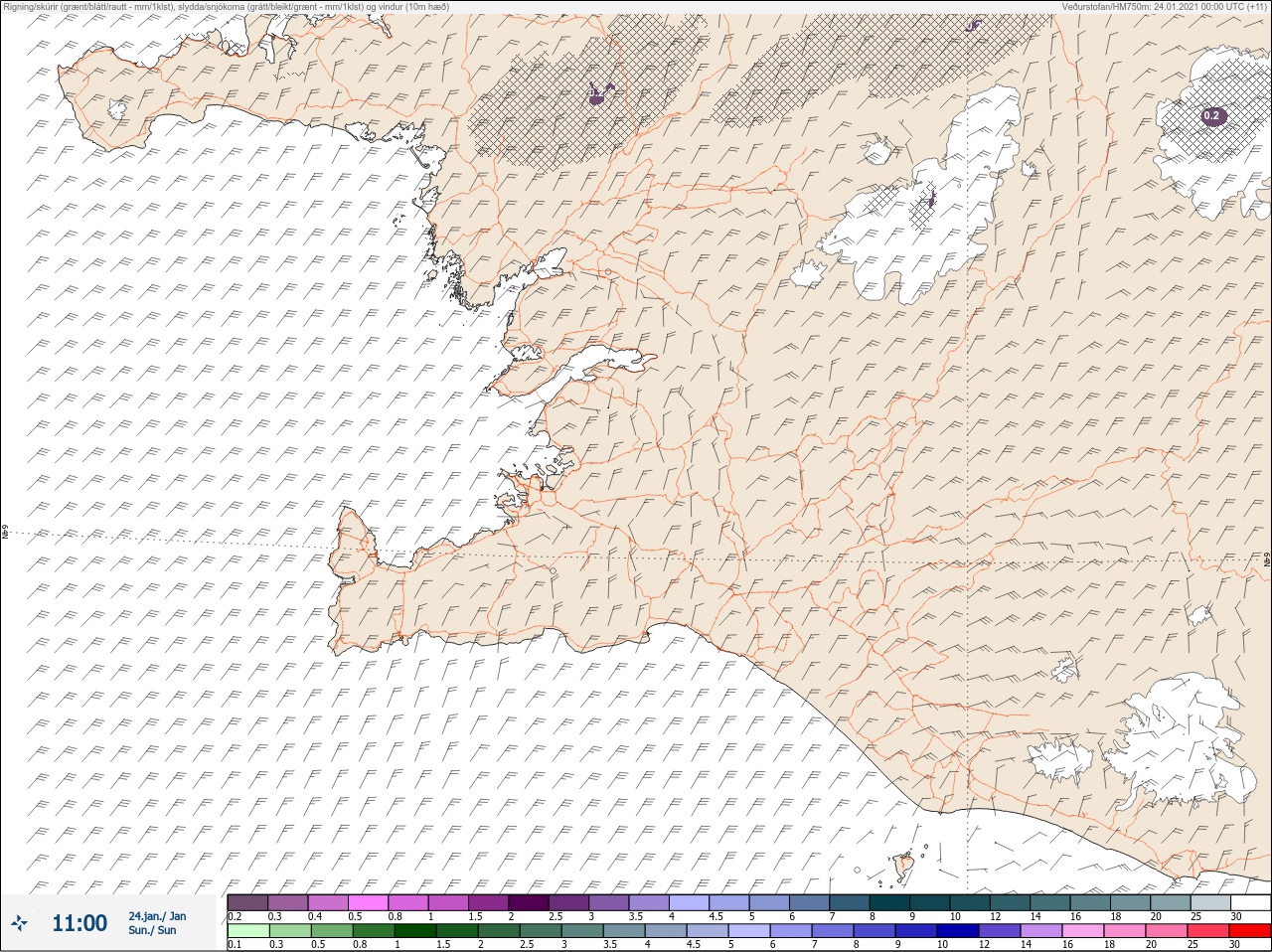This screenshot has height=952, width=1272.
Task: Pick upper legend swatch between 20 and 25
Action: [x=1171, y=902]
